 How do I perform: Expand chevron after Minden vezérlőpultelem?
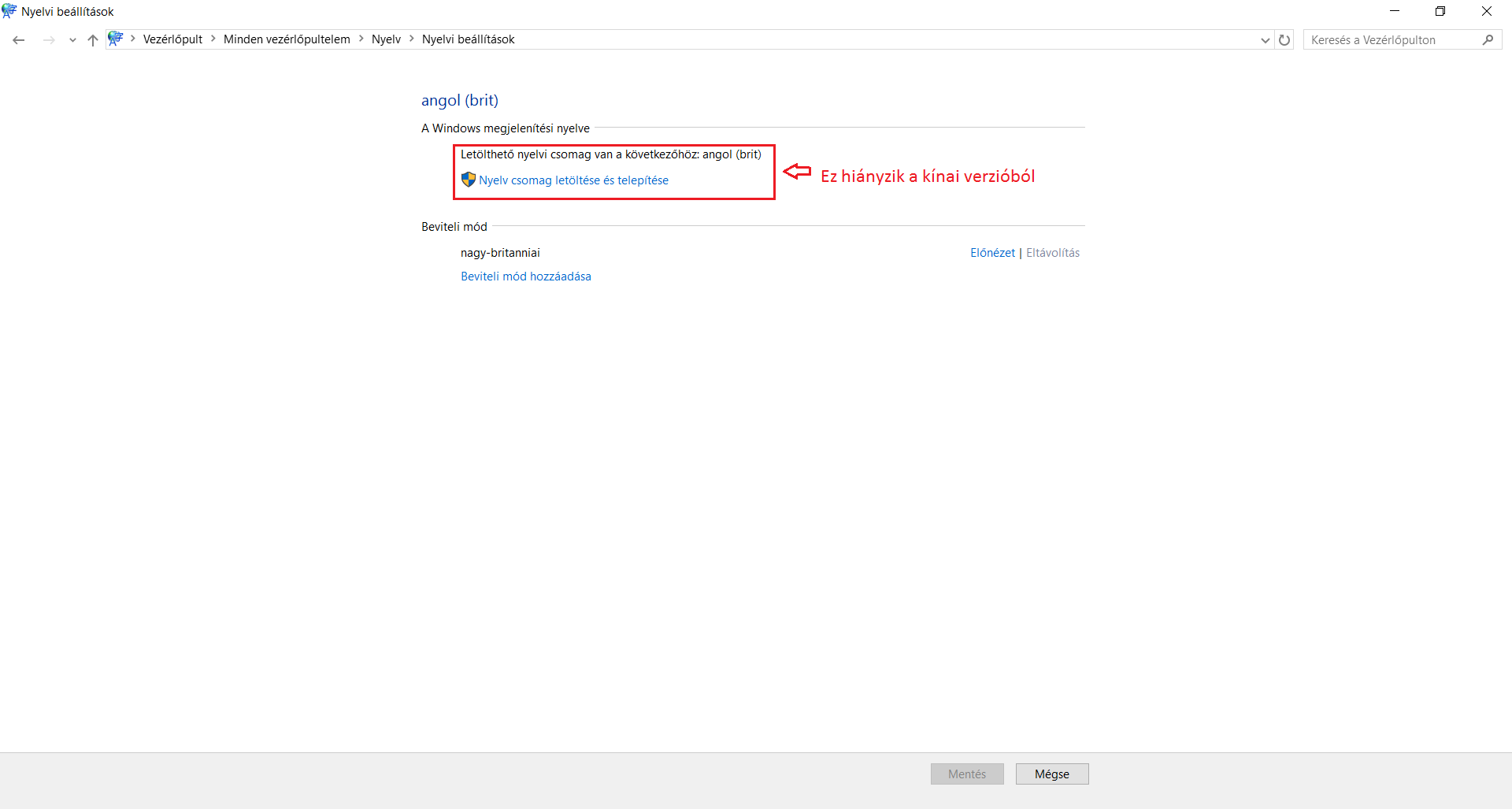point(361,39)
